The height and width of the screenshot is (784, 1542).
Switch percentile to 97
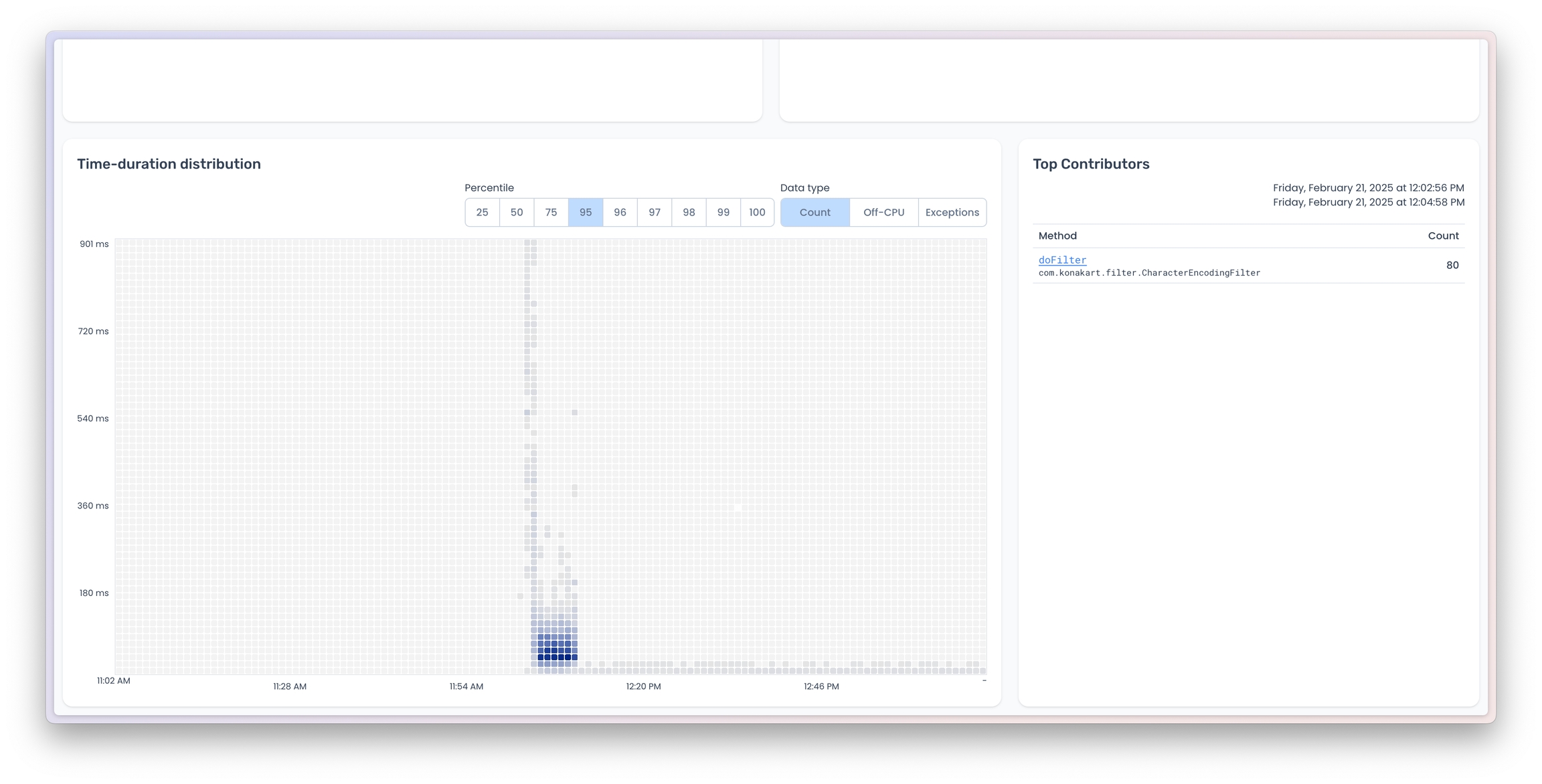[655, 212]
